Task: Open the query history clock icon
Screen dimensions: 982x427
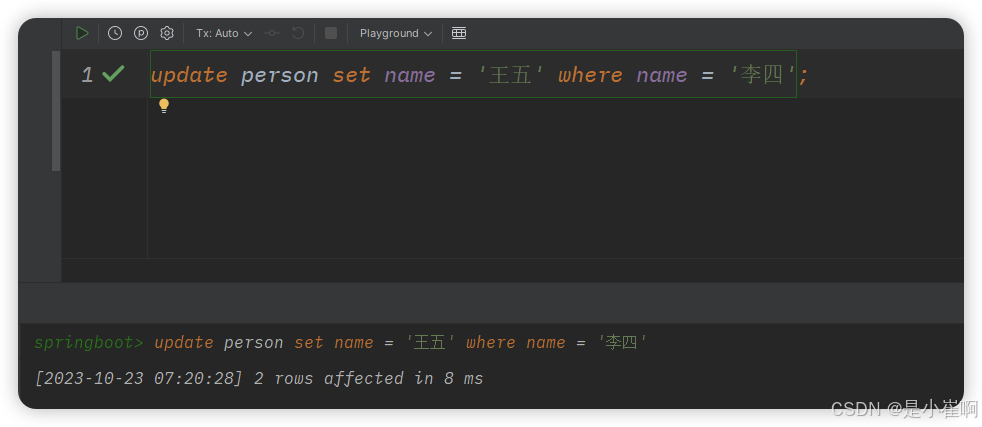Action: 115,33
